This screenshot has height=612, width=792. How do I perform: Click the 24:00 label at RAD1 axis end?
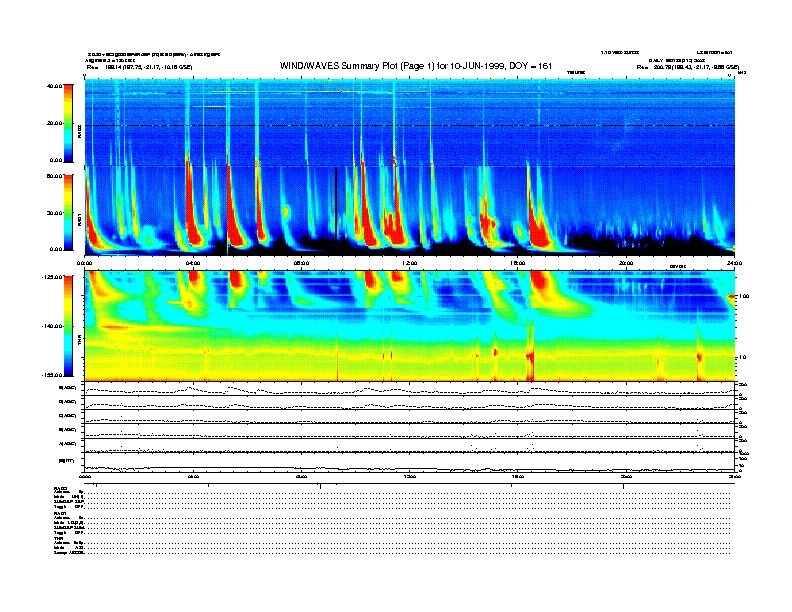click(x=732, y=263)
